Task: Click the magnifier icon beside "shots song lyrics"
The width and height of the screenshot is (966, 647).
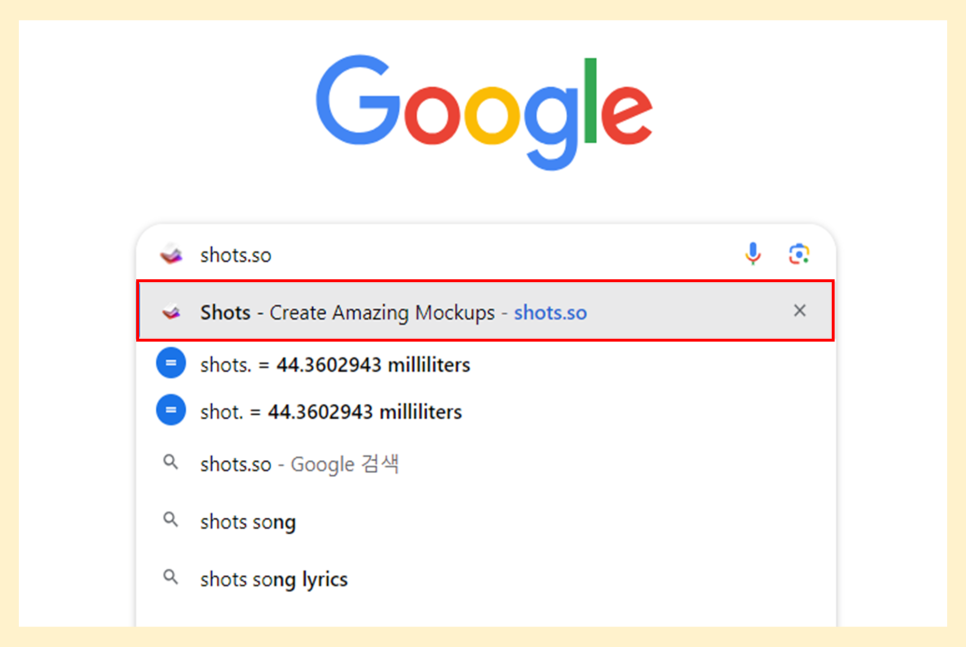Action: click(x=171, y=577)
